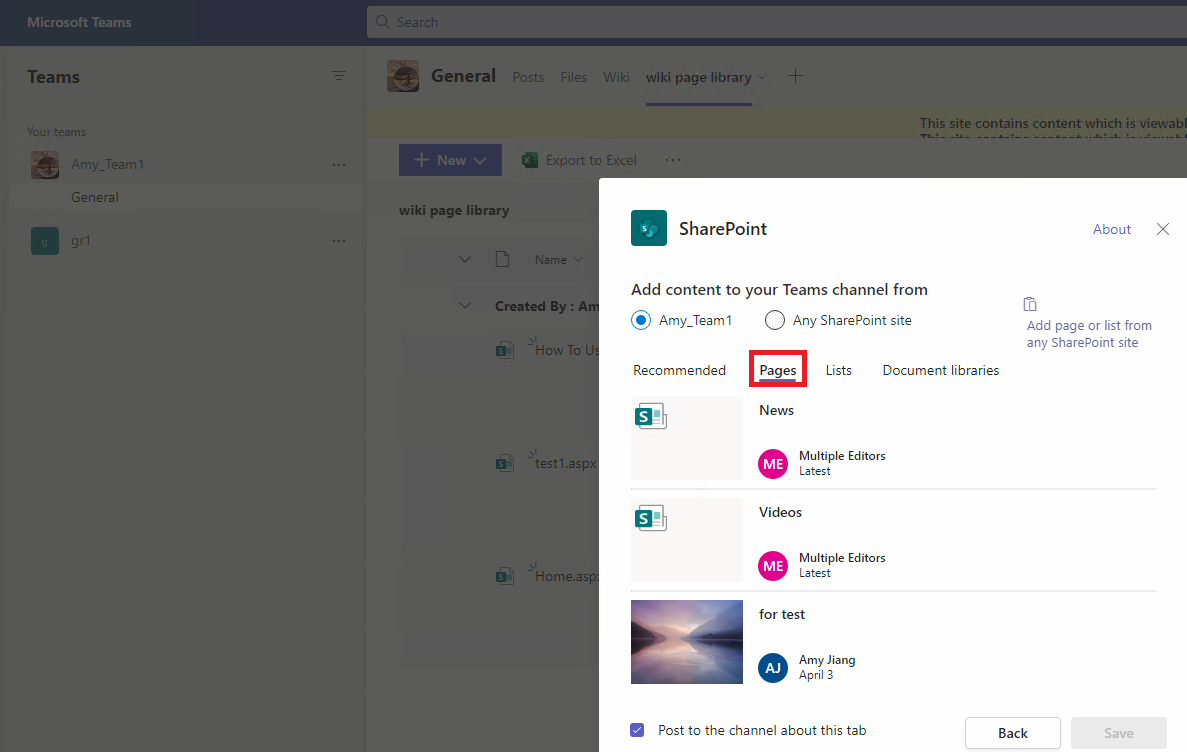Open more options for gr1 team
This screenshot has width=1187, height=752.
click(x=338, y=241)
